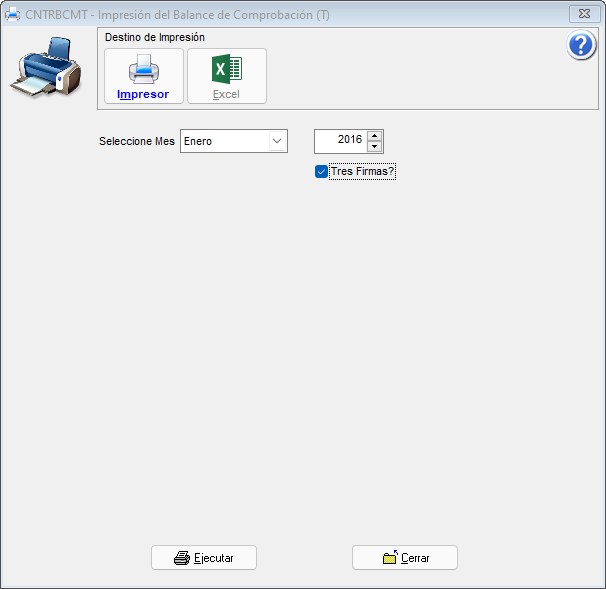The height and width of the screenshot is (589, 606).
Task: Click the Ejecutar button
Action: (x=204, y=558)
